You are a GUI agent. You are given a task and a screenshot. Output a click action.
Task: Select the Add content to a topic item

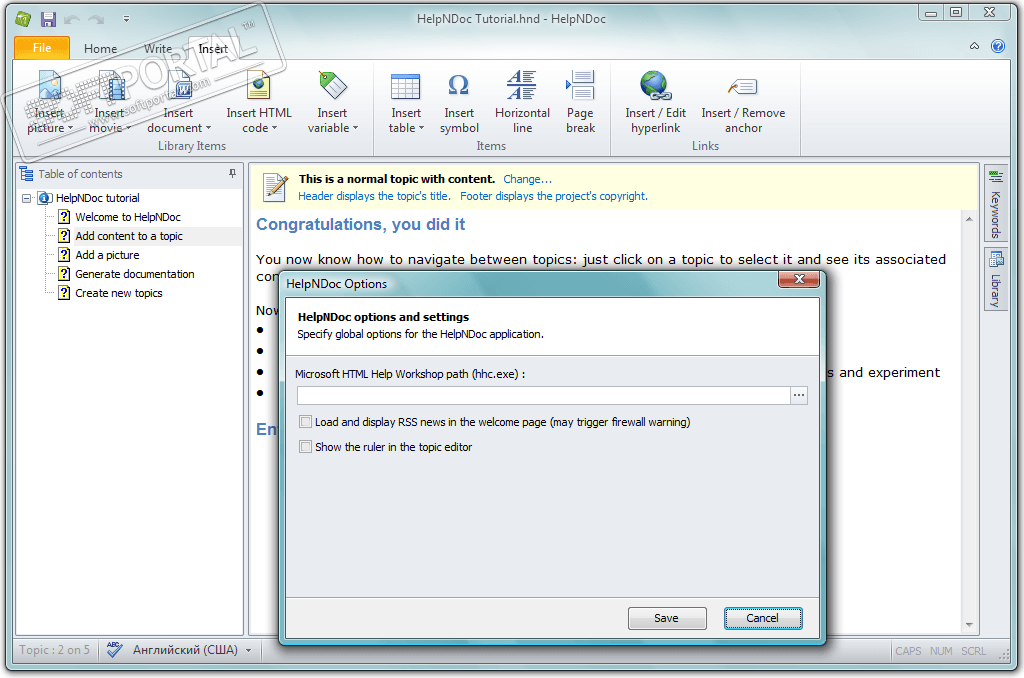pyautogui.click(x=129, y=236)
